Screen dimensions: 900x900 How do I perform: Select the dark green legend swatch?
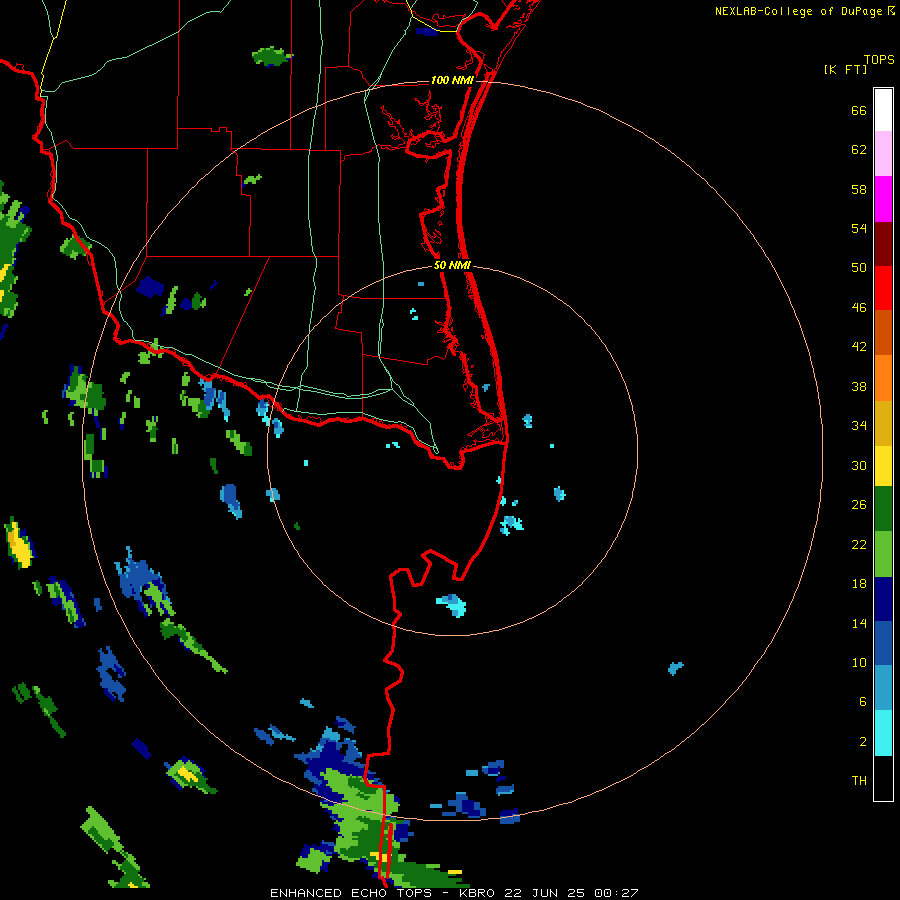[883, 509]
